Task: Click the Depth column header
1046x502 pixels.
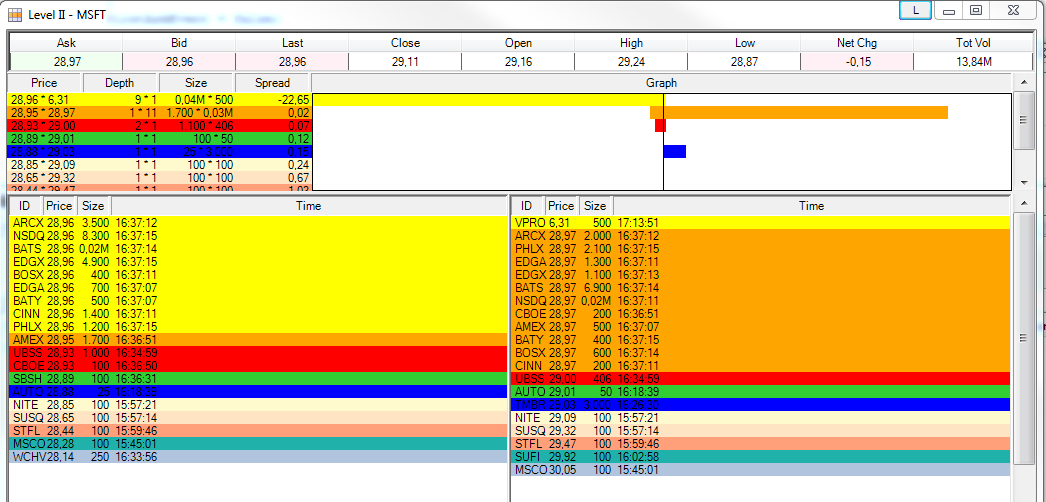Action: pos(119,83)
